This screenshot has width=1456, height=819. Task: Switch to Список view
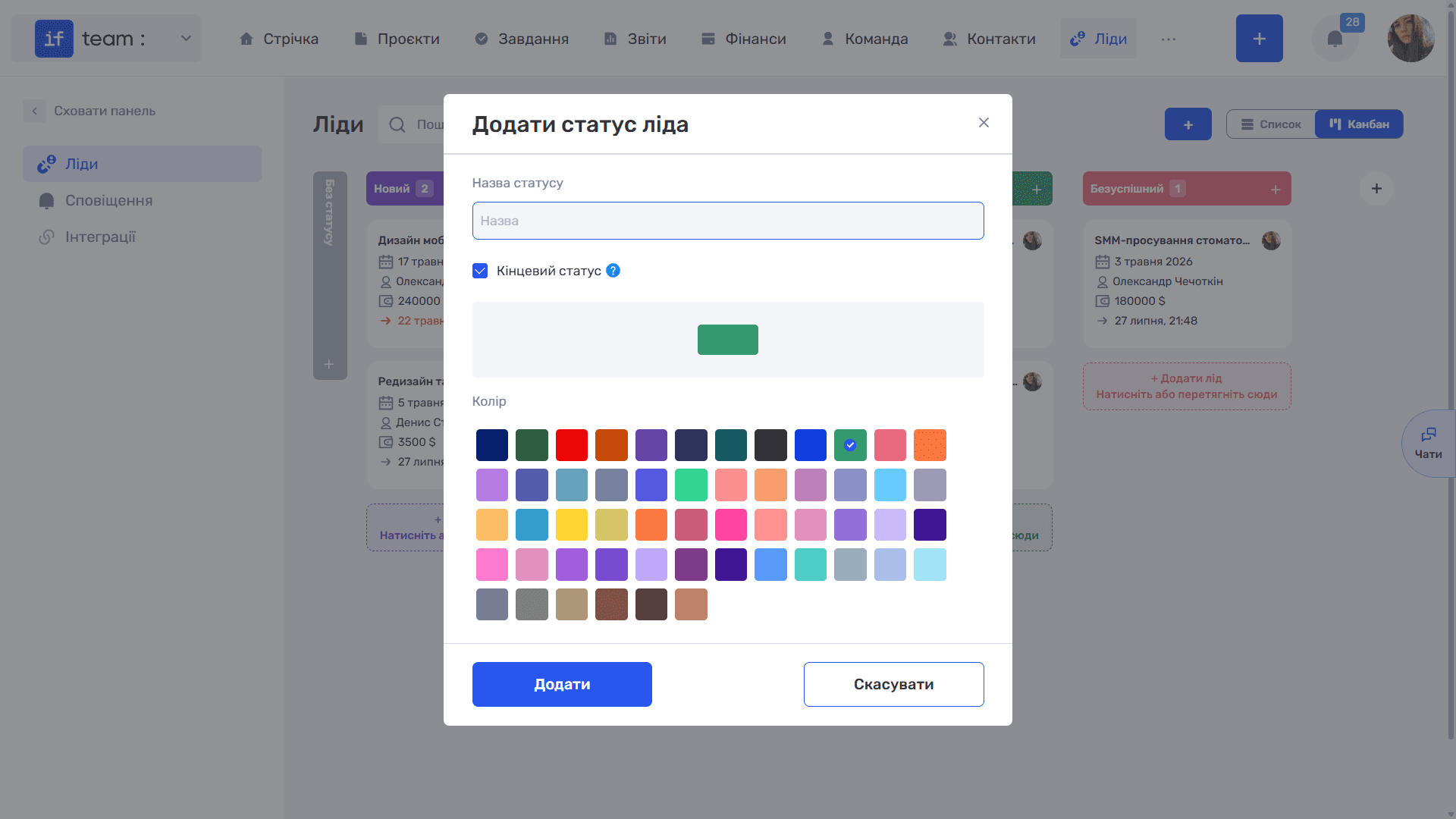(x=1271, y=124)
